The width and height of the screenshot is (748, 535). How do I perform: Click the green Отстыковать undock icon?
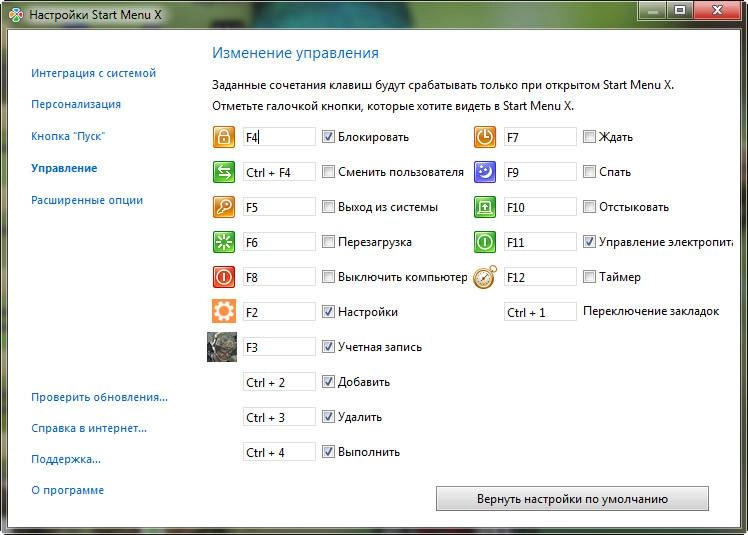tap(485, 207)
